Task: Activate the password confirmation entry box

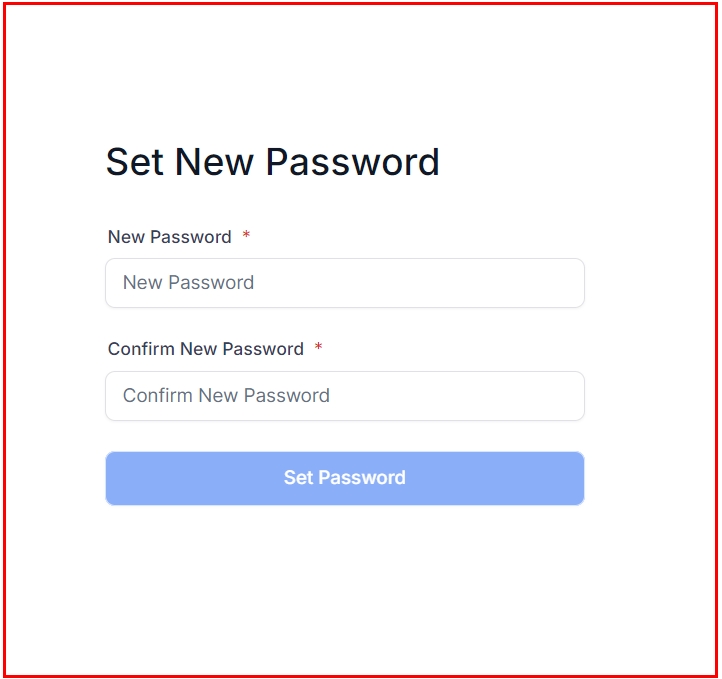Action: (x=344, y=396)
